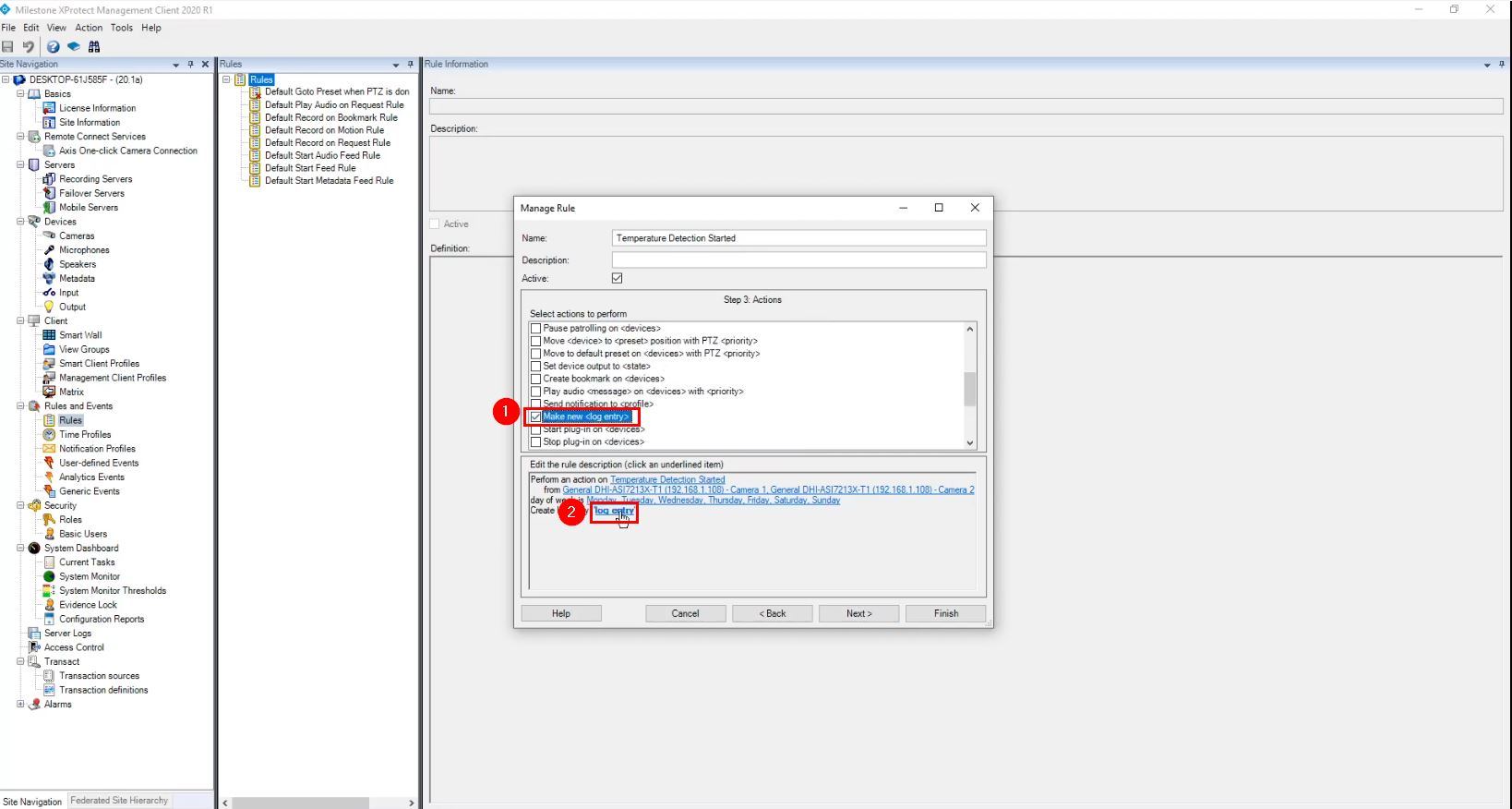This screenshot has width=1512, height=809.
Task: Click the binoculars search toolbar icon
Action: (94, 46)
